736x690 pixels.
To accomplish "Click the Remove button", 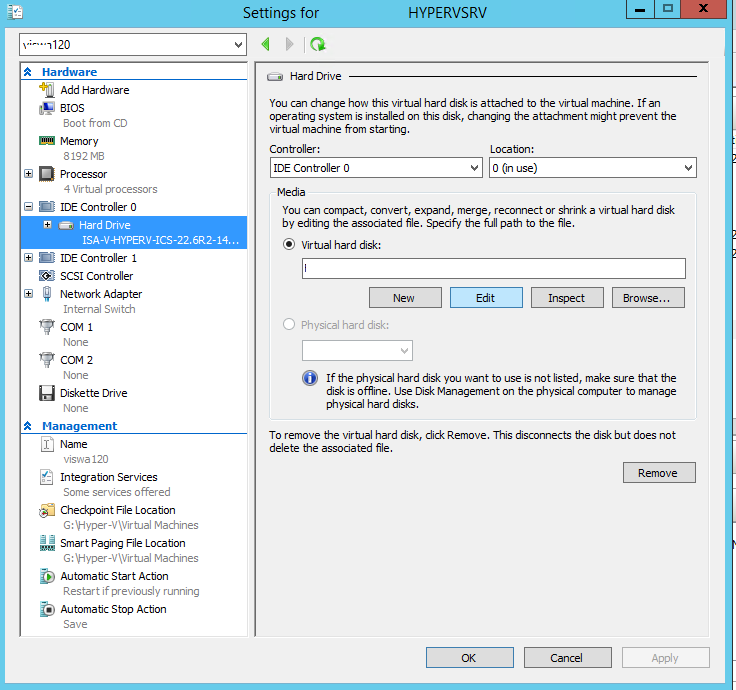I will pyautogui.click(x=659, y=473).
